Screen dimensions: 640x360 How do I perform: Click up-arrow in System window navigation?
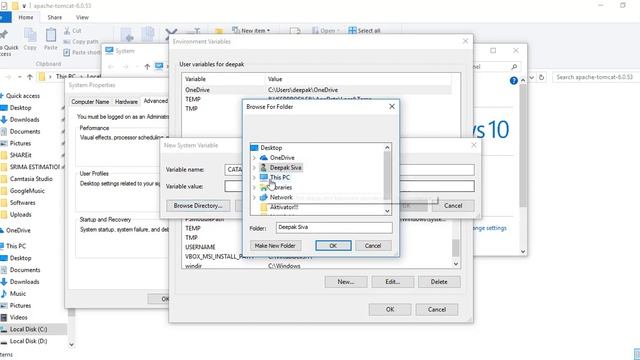coord(147,67)
